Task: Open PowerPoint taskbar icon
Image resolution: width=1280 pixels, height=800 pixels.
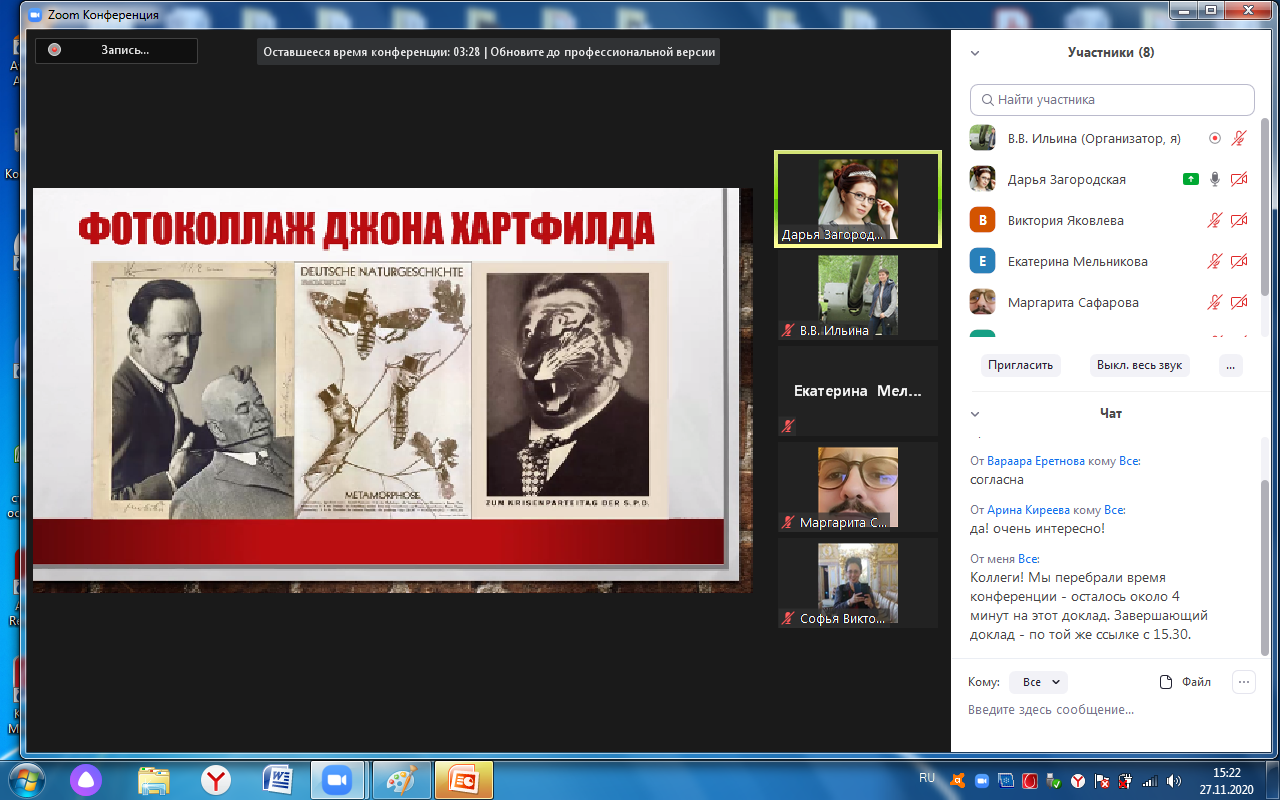Action: click(x=465, y=780)
